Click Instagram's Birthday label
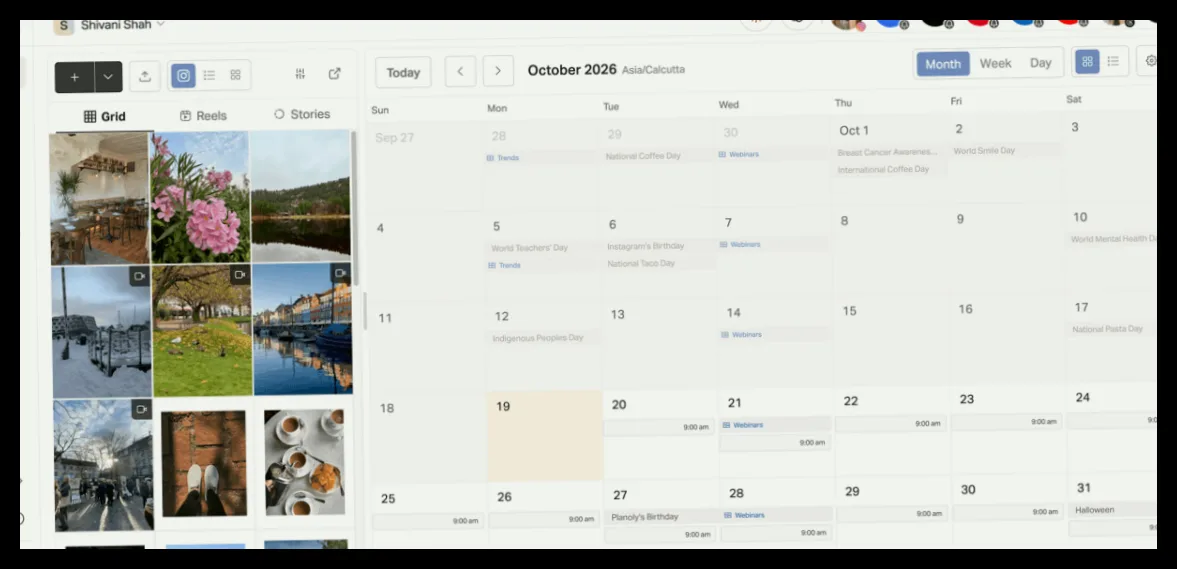Image resolution: width=1177 pixels, height=569 pixels. click(646, 246)
